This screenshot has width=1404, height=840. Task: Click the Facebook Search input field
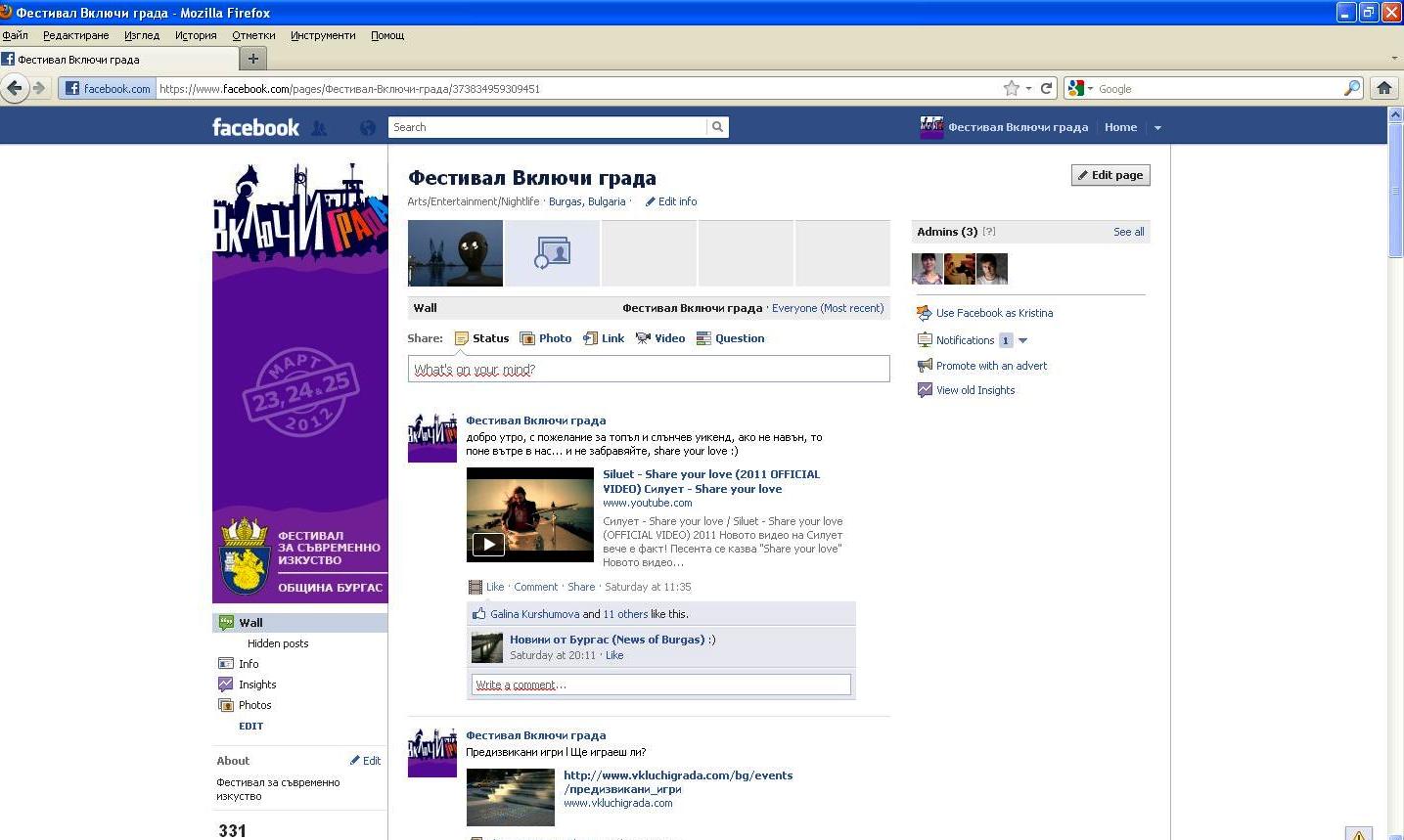pos(548,127)
